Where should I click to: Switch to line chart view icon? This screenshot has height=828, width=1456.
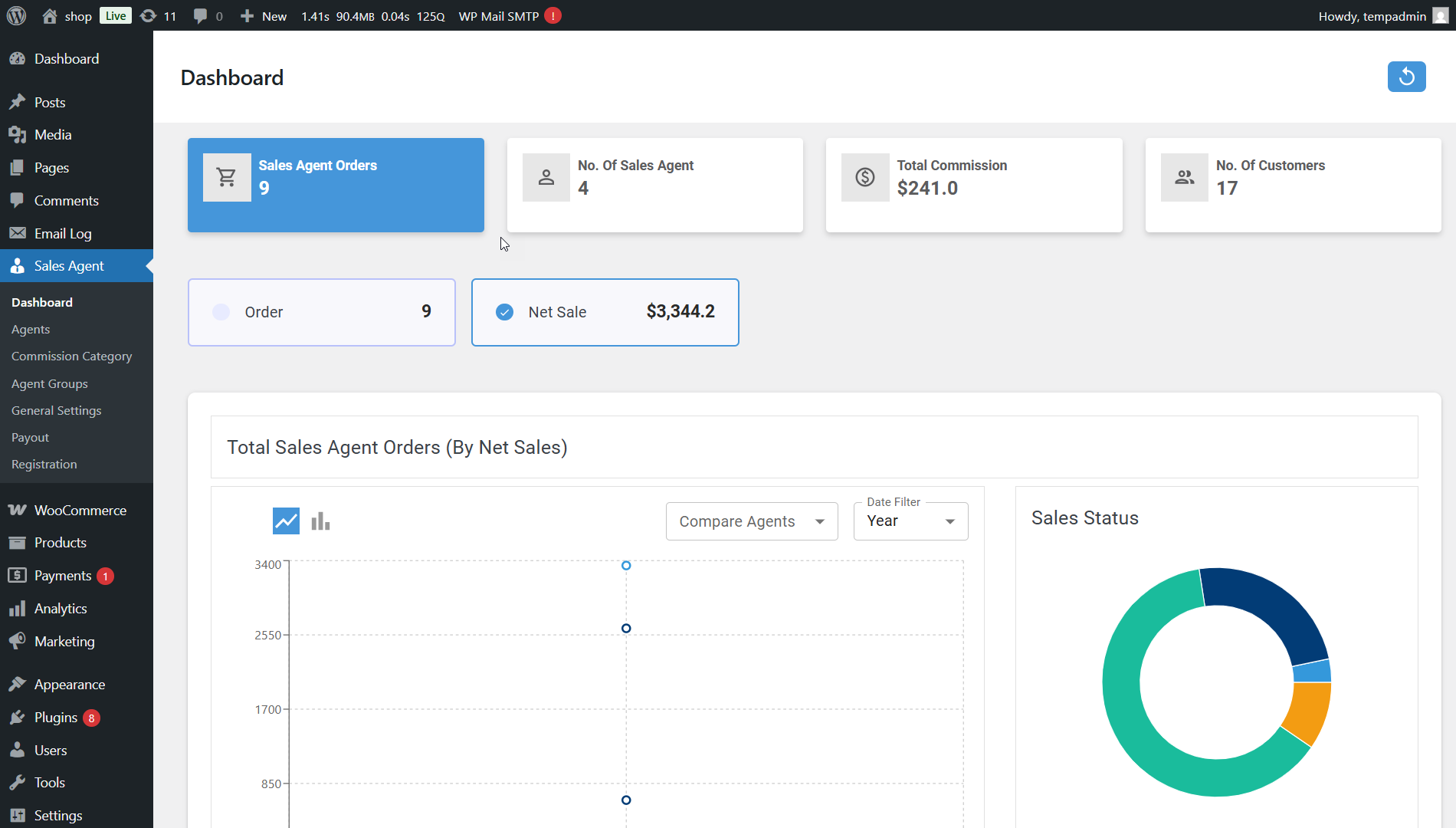[286, 521]
